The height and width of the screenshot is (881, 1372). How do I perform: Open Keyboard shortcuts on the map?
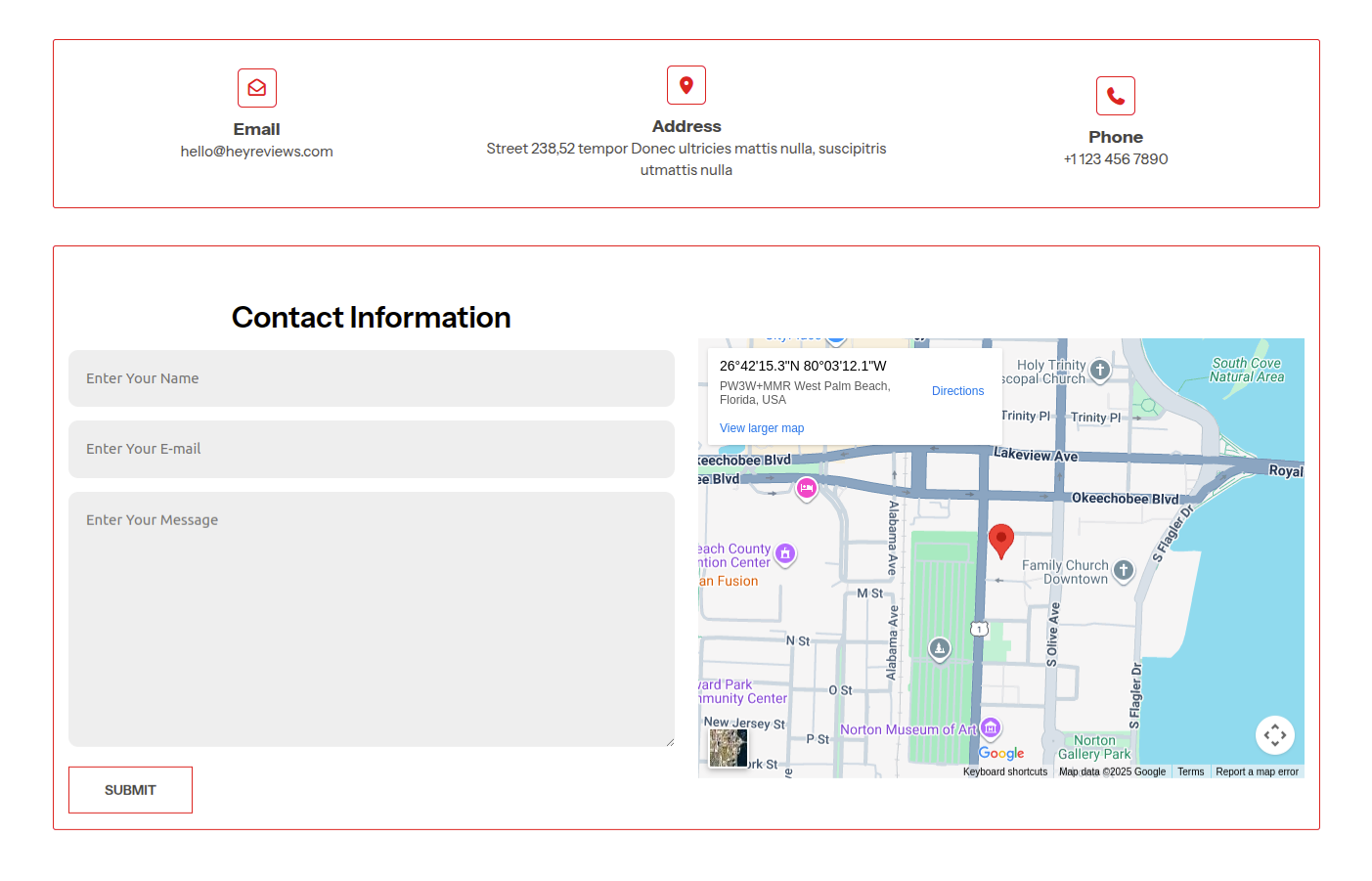coord(1004,771)
